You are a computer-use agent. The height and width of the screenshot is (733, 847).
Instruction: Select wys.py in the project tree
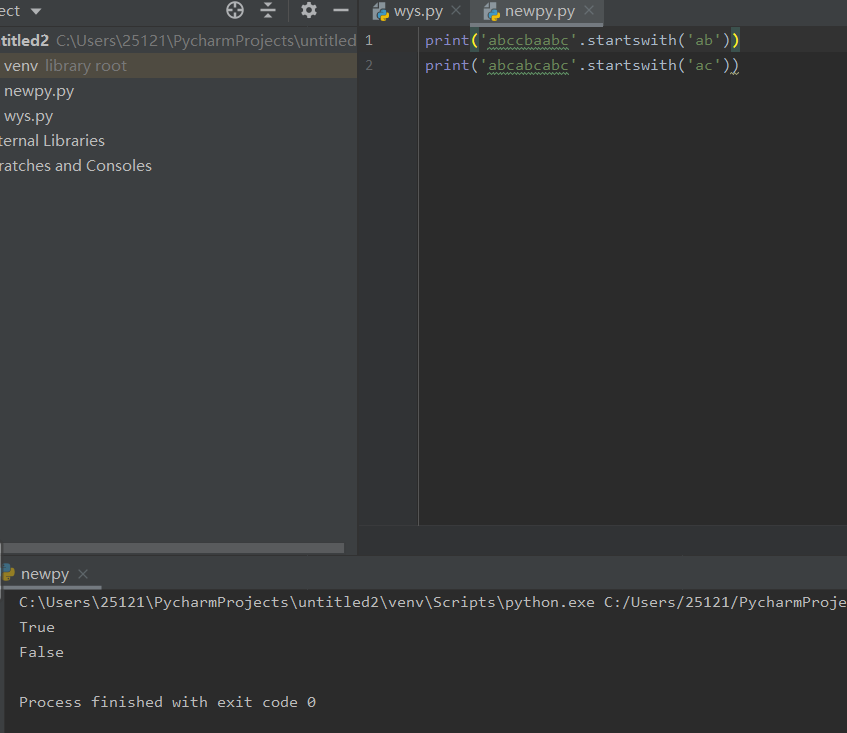[29, 116]
